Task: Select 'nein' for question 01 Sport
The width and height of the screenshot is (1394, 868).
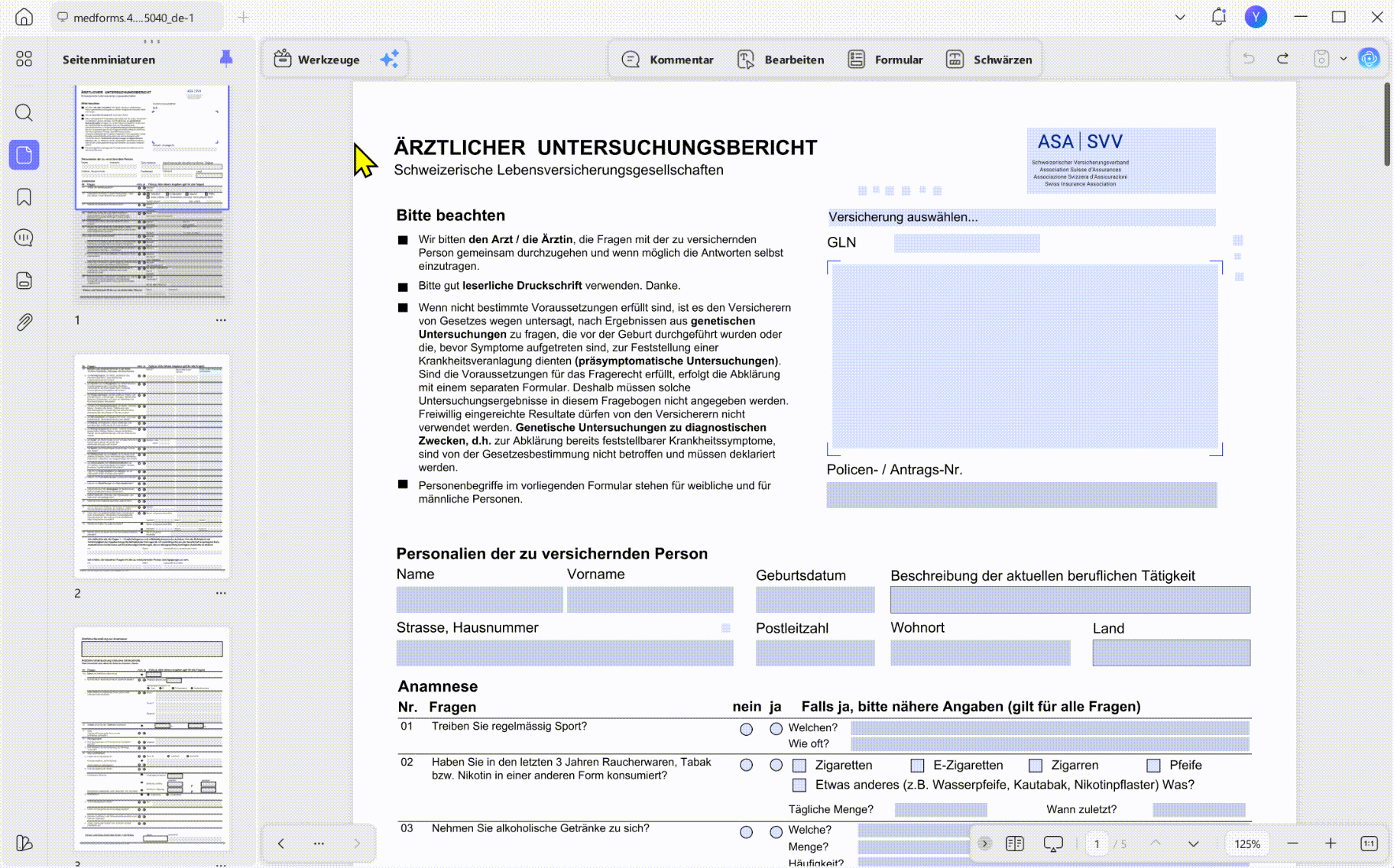Action: [x=746, y=729]
